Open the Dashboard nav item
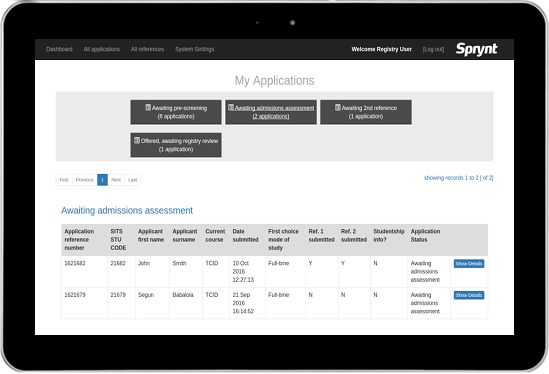 point(59,49)
